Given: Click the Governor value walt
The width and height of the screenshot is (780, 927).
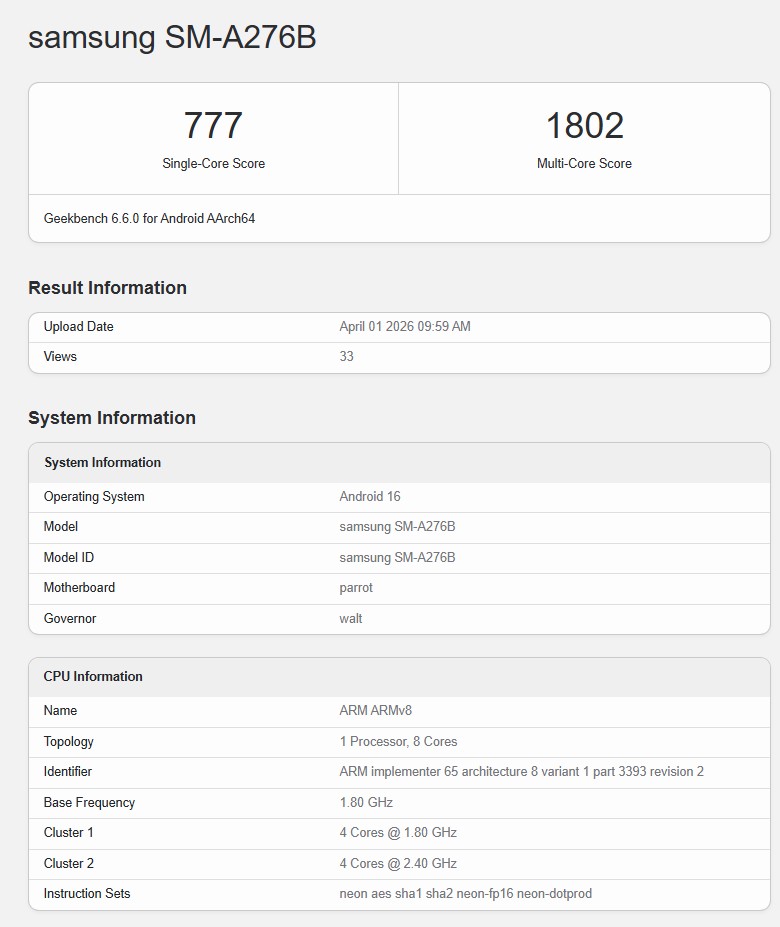Looking at the screenshot, I should point(351,619).
